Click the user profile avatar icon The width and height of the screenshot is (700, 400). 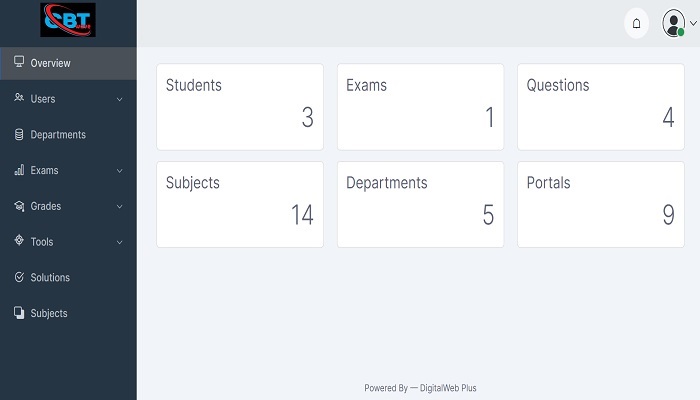click(x=674, y=23)
